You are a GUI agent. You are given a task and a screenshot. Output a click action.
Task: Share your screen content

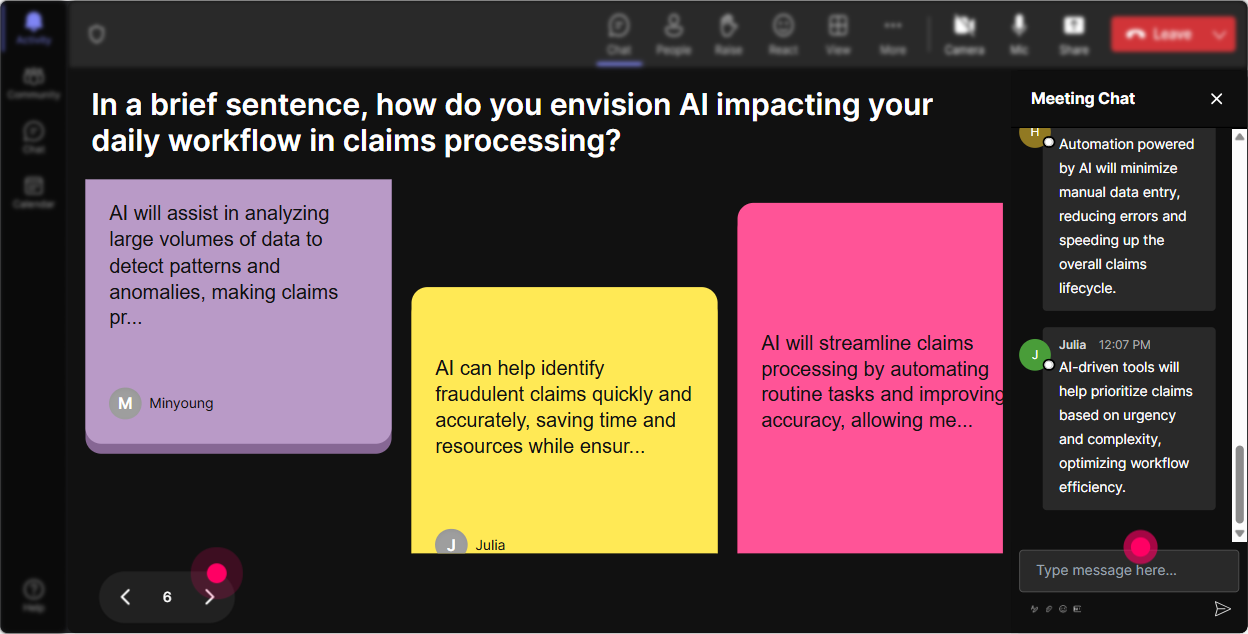click(x=1074, y=34)
